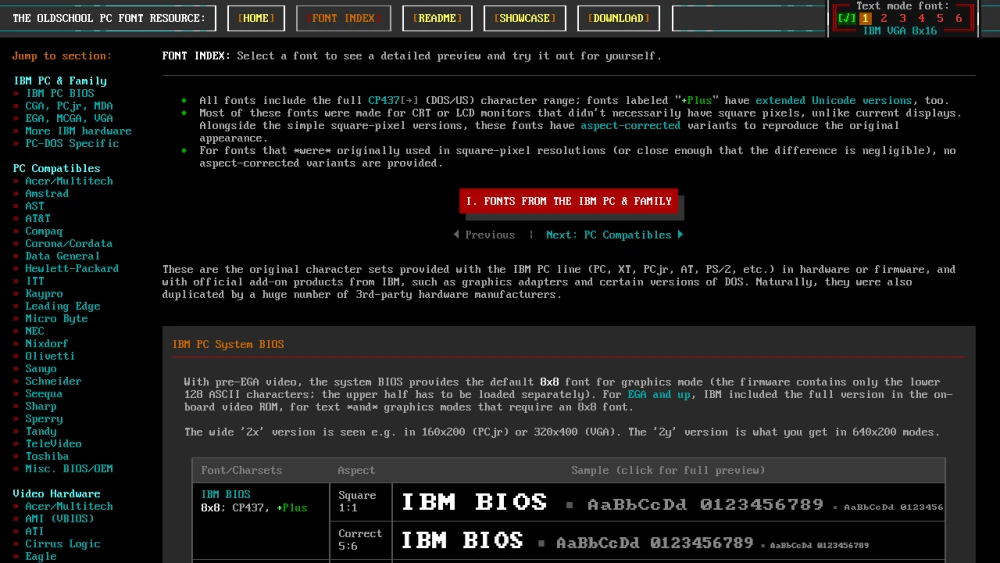Viewport: 1000px width, 563px height.
Task: Jump to Seequa fonts
Action: (x=43, y=393)
